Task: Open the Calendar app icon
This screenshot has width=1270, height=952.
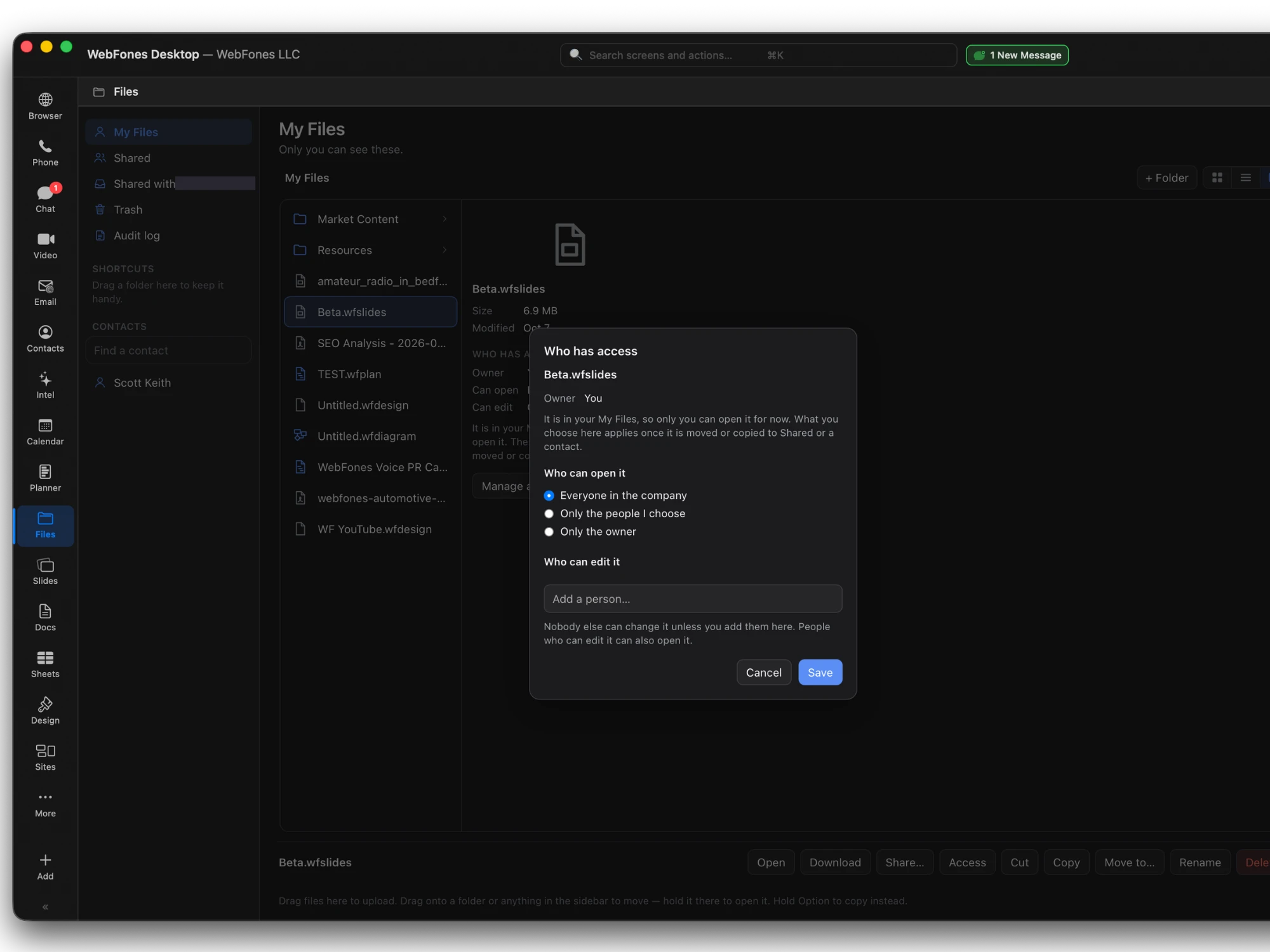Action: pos(45,432)
